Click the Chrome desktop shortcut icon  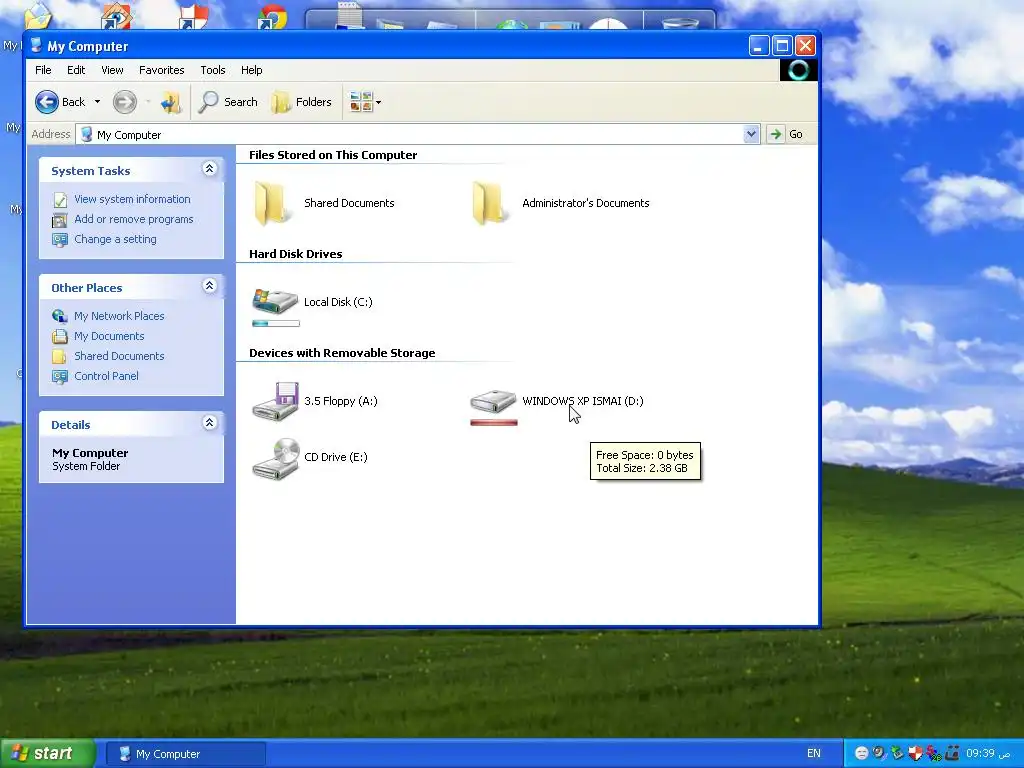(x=271, y=16)
